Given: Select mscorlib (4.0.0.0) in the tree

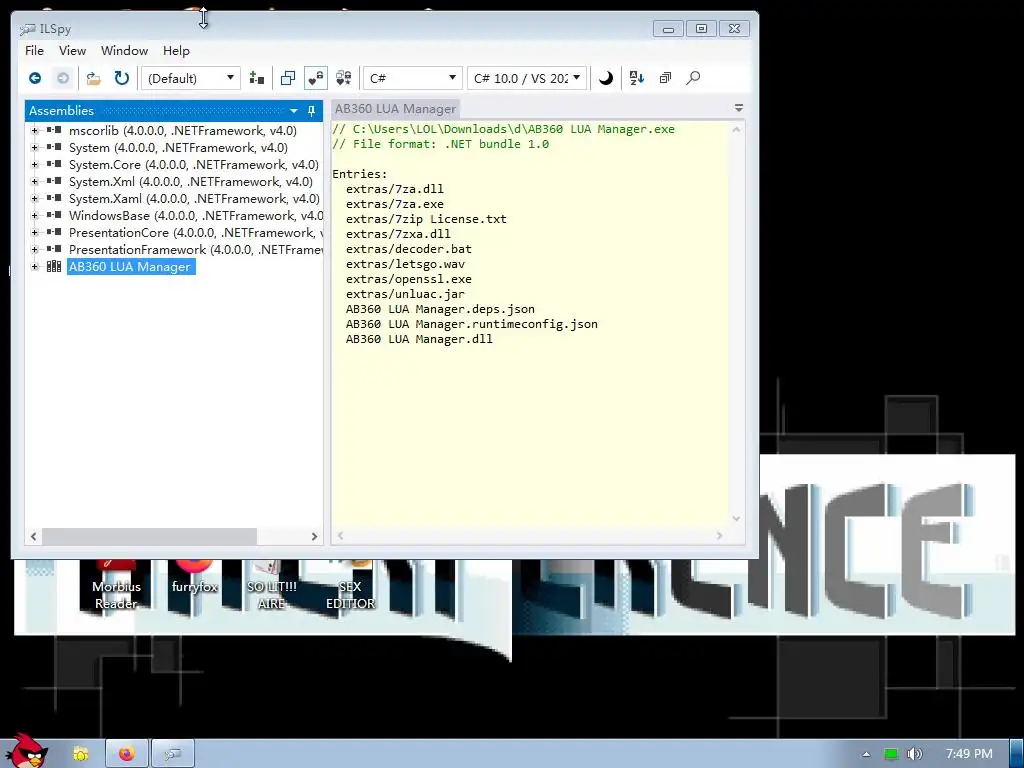Looking at the screenshot, I should coord(182,131).
